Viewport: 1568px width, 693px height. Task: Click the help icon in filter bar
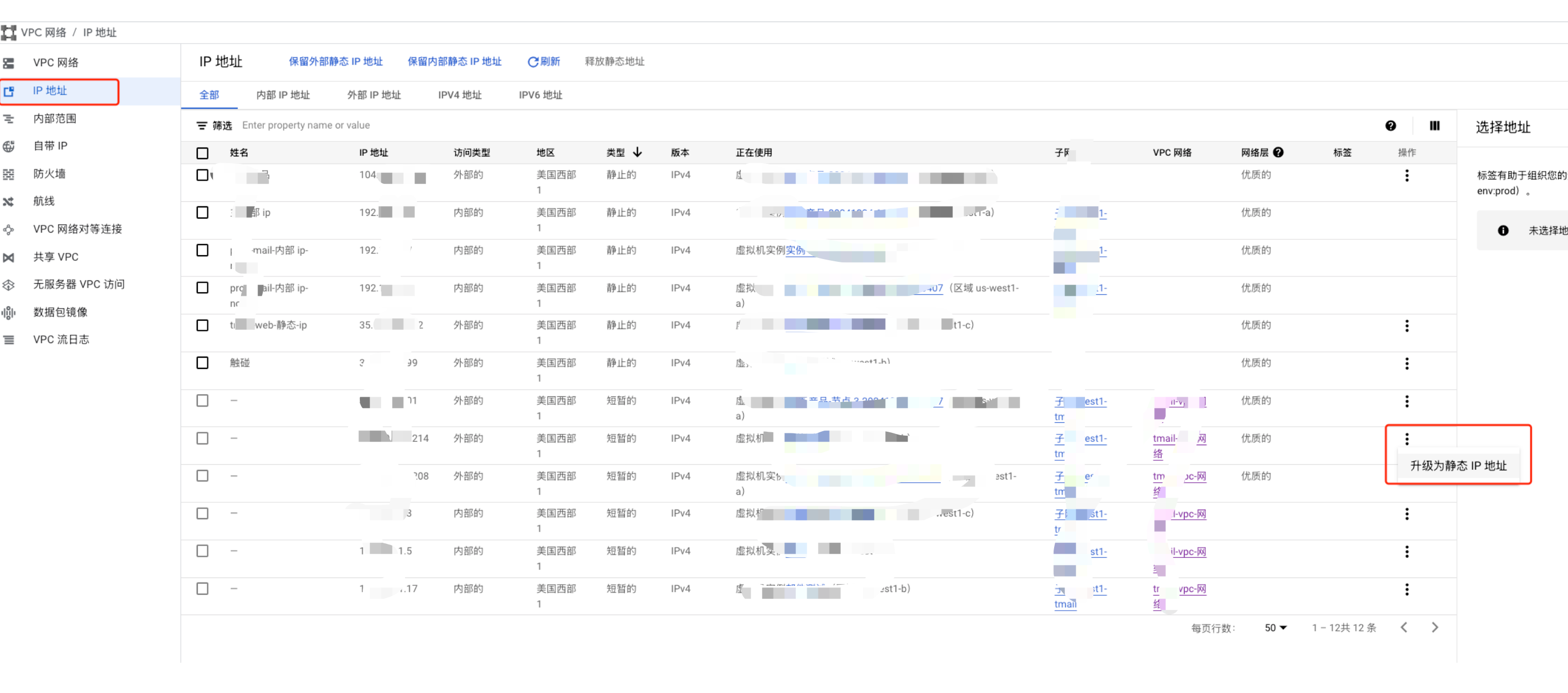(1390, 126)
